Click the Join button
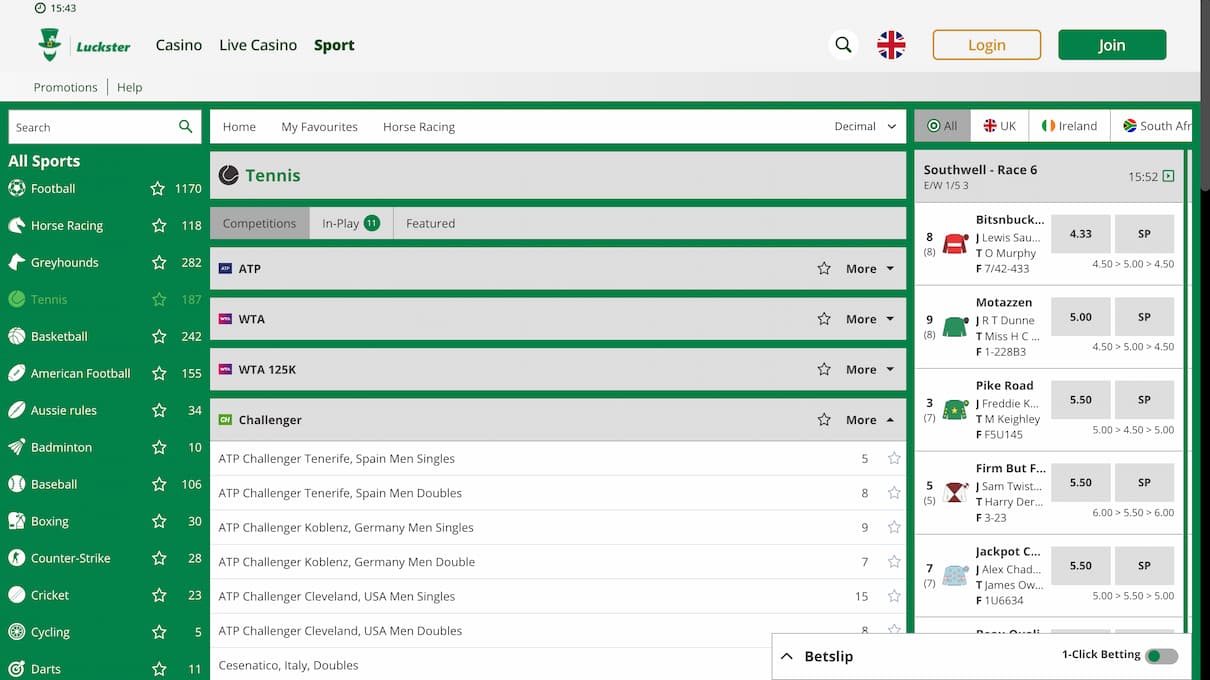1210x680 pixels. point(1112,44)
